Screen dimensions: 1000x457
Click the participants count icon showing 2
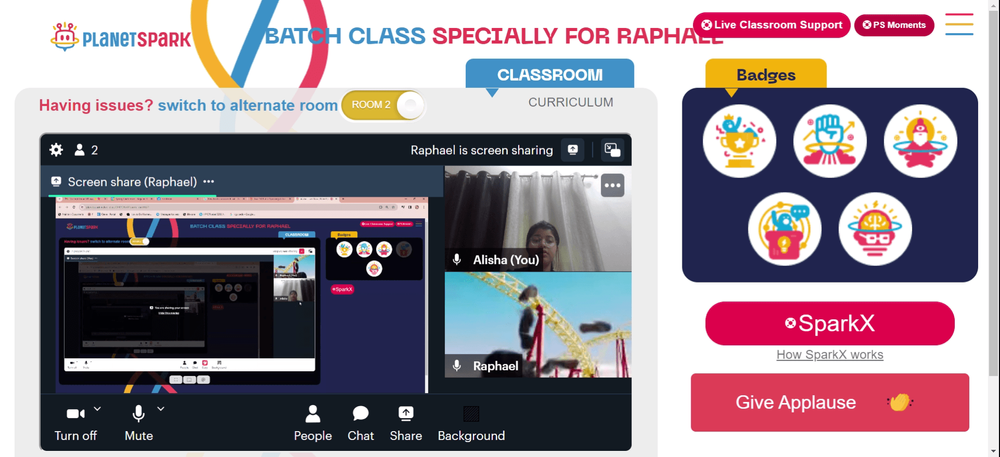pyautogui.click(x=86, y=150)
